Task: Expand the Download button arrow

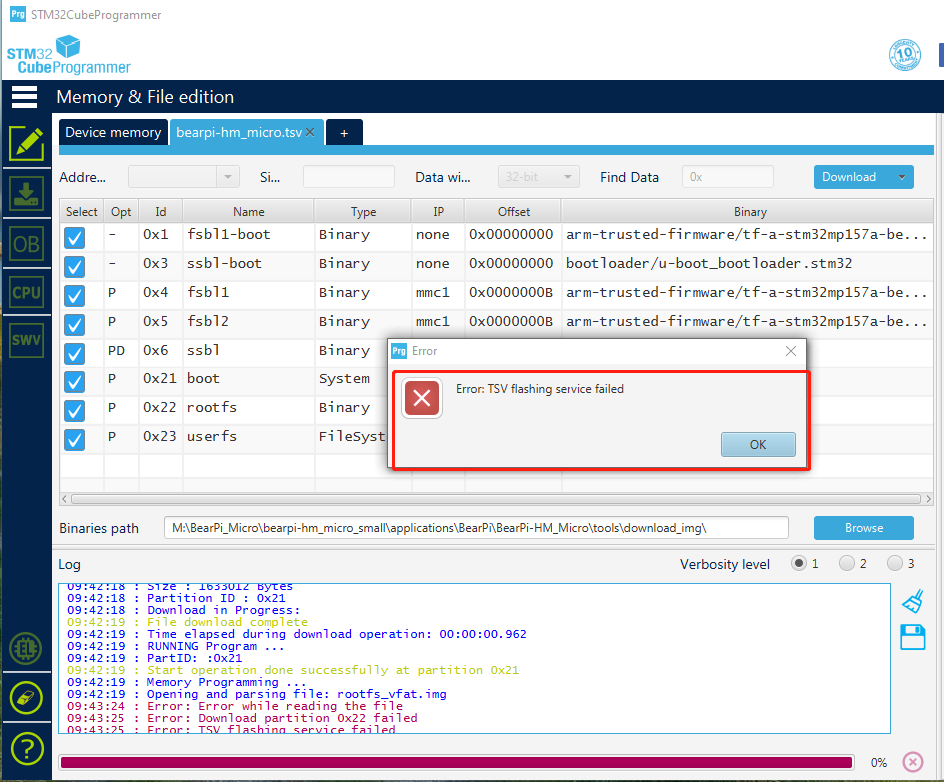Action: tap(901, 177)
